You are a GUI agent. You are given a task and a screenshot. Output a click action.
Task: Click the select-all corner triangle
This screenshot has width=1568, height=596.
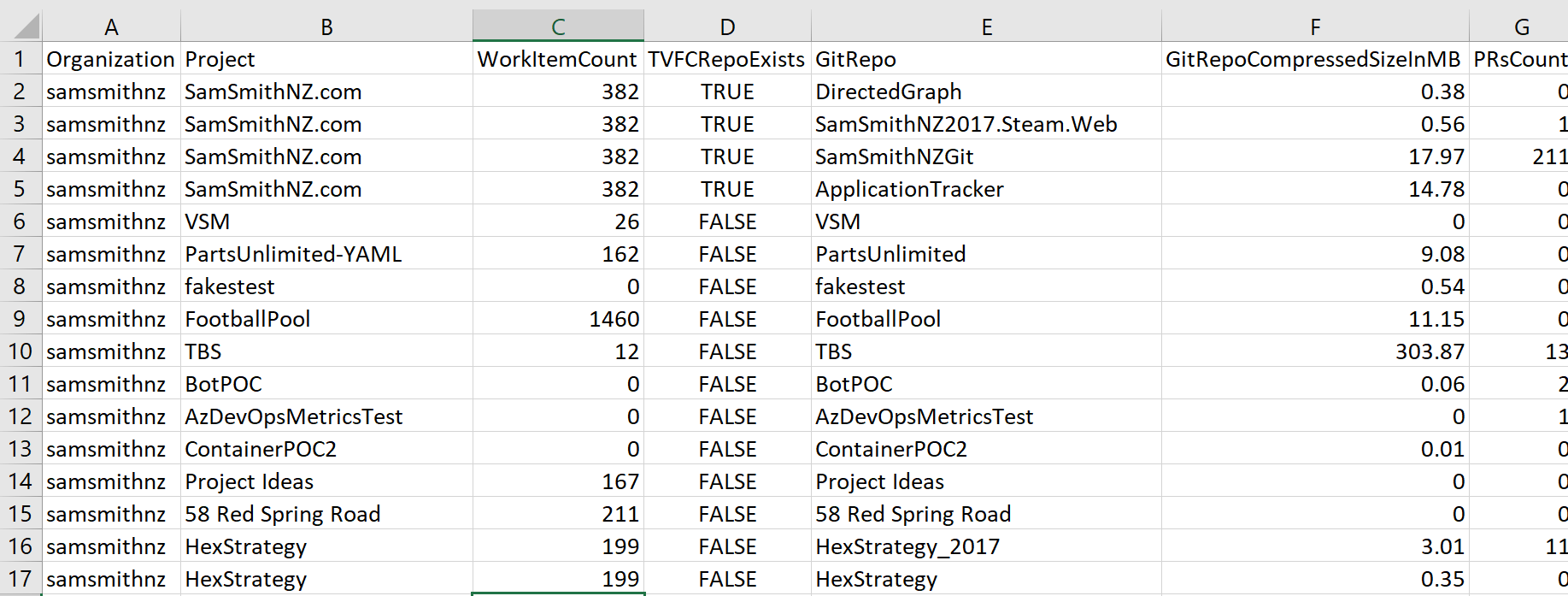(26, 27)
